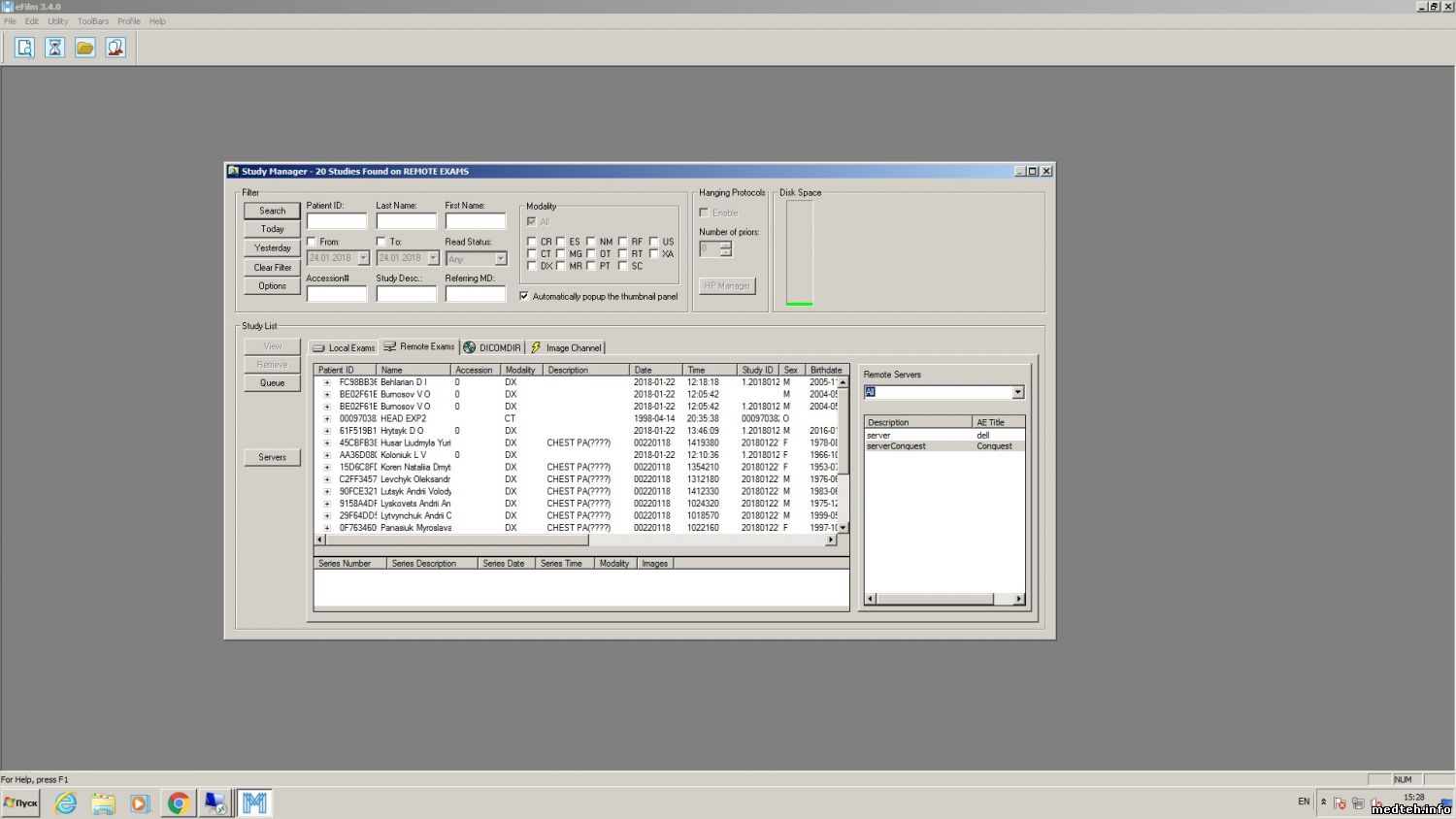Switch to the Image Channel tab

pos(566,347)
